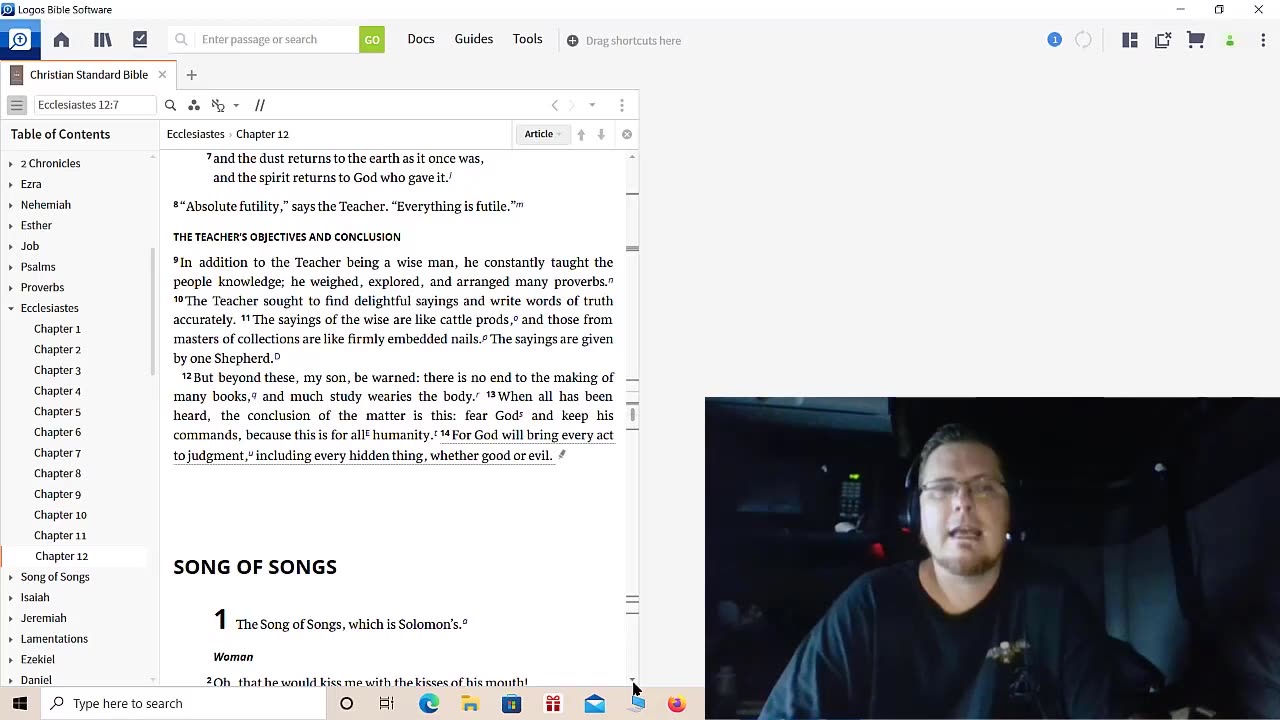This screenshot has width=1280, height=720.
Task: Add a new tab with the plus button
Action: [x=191, y=75]
